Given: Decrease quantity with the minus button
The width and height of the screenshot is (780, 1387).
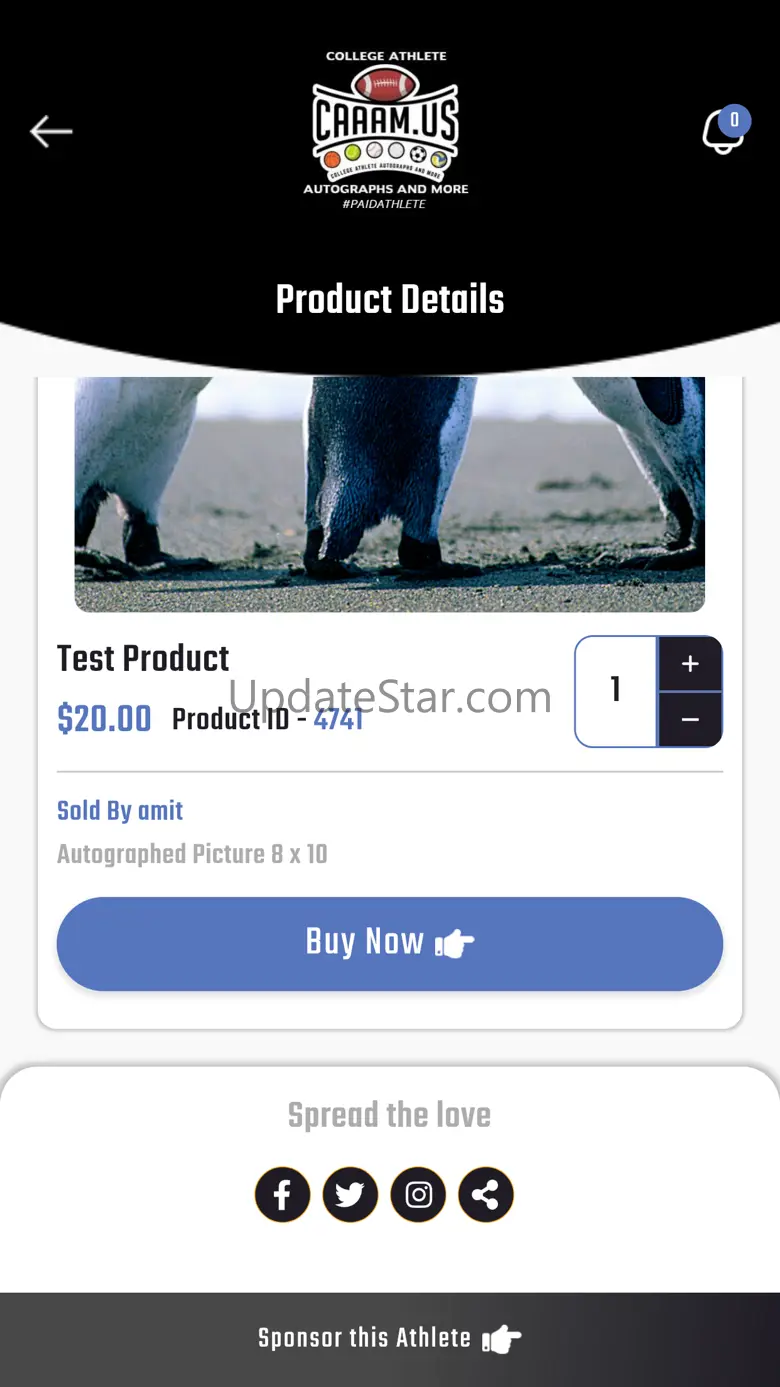Looking at the screenshot, I should point(690,719).
